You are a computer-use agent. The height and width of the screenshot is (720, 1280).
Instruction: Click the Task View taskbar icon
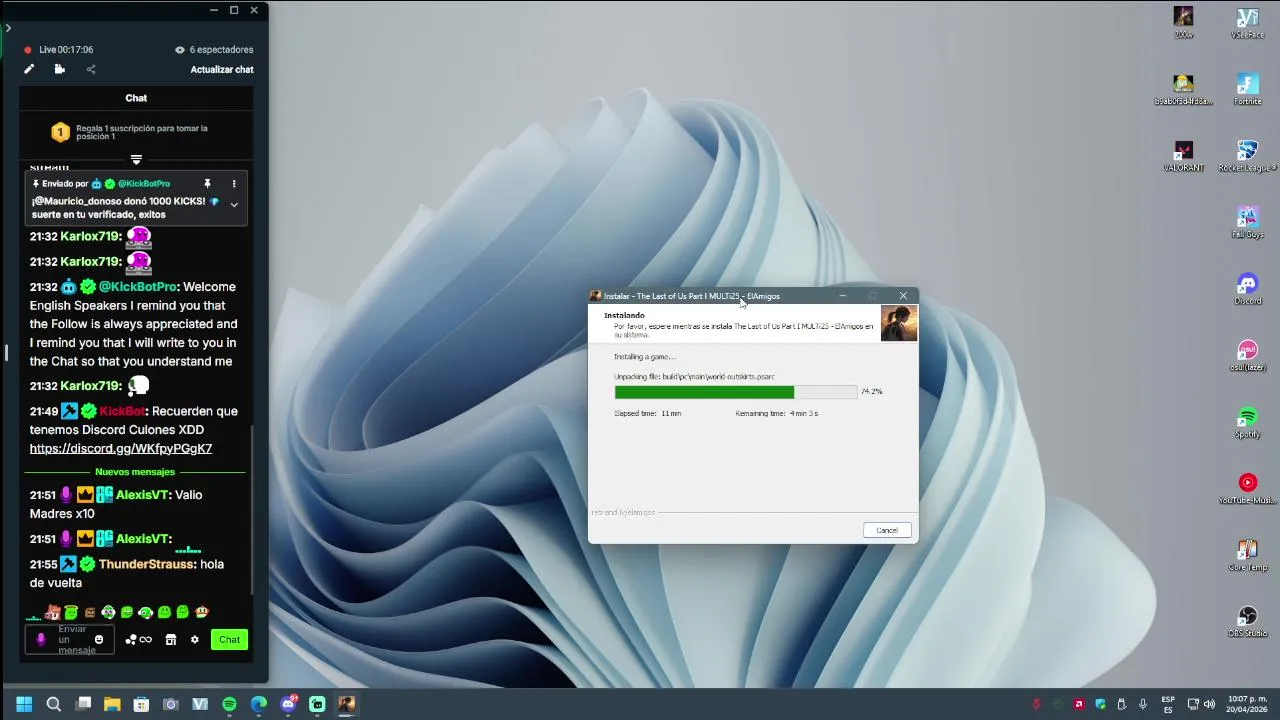[83, 704]
